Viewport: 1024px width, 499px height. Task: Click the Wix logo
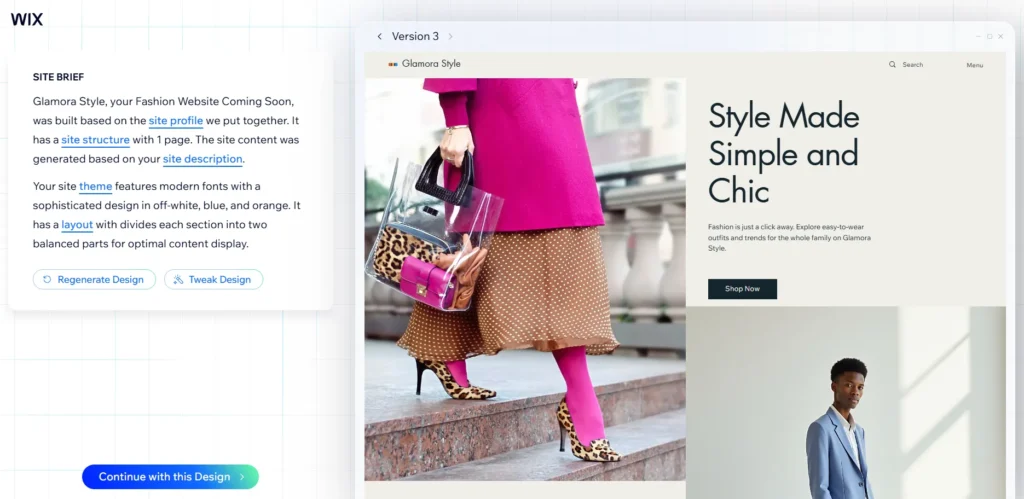coord(27,20)
